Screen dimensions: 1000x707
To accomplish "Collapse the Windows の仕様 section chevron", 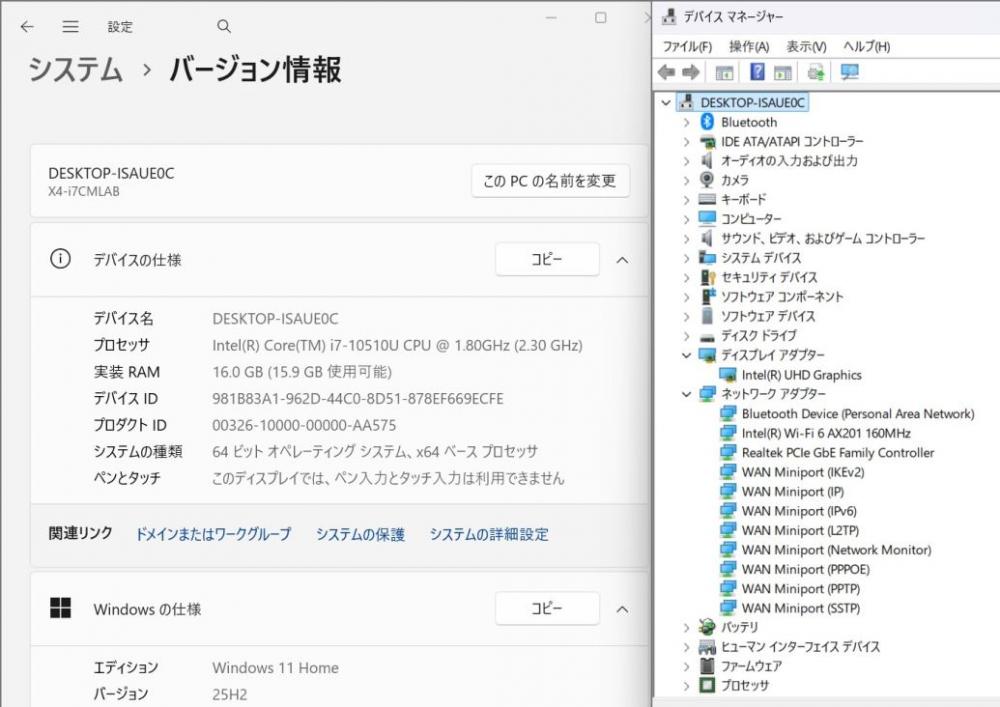I will pyautogui.click(x=622, y=609).
